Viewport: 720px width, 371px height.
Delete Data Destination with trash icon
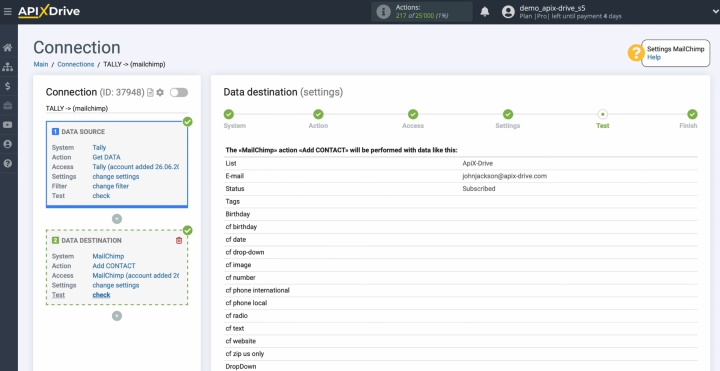[x=179, y=241]
